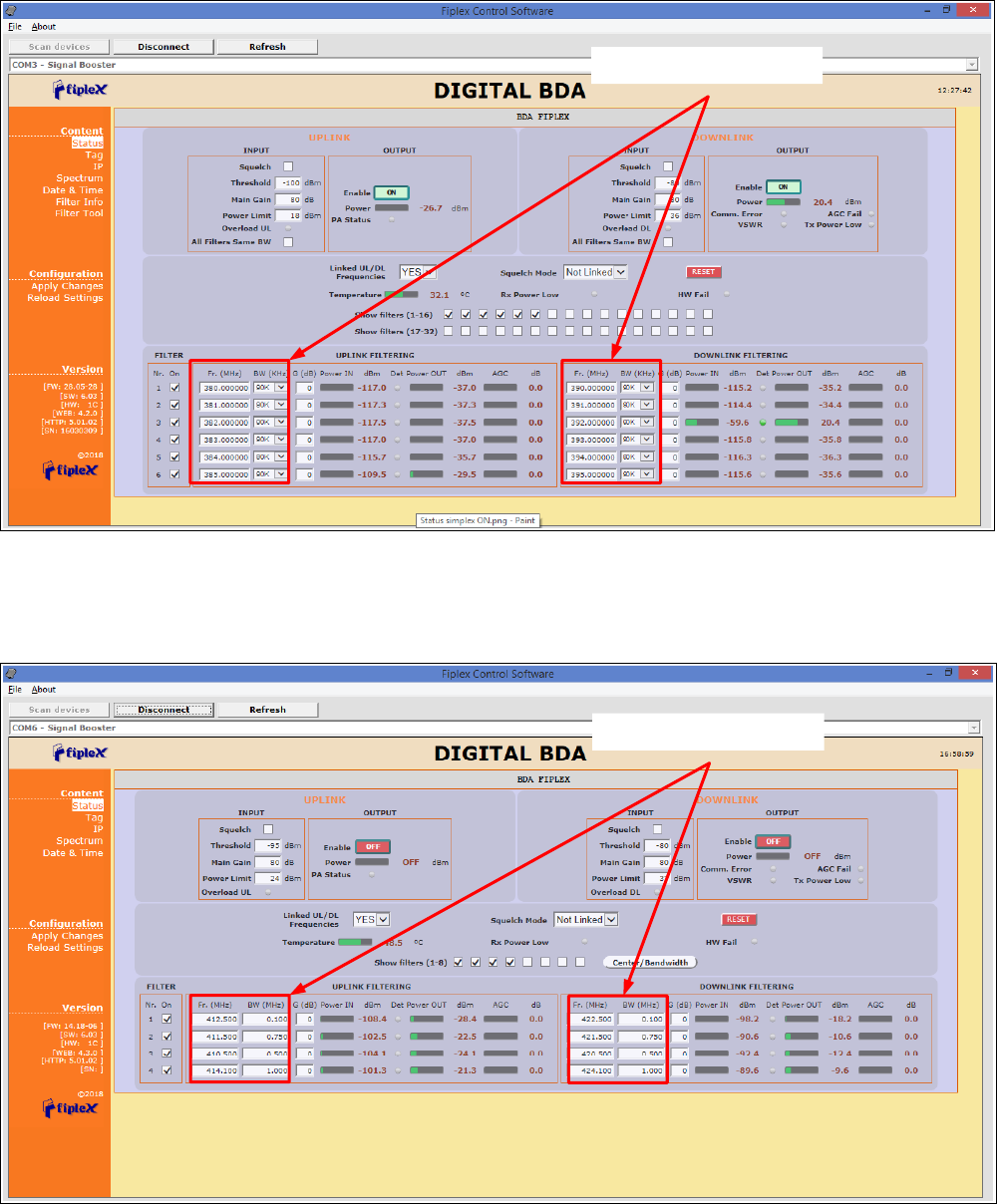Click the Uplink Power Limit 18 field in COM3
Image resolution: width=997 pixels, height=1204 pixels.
pos(290,215)
